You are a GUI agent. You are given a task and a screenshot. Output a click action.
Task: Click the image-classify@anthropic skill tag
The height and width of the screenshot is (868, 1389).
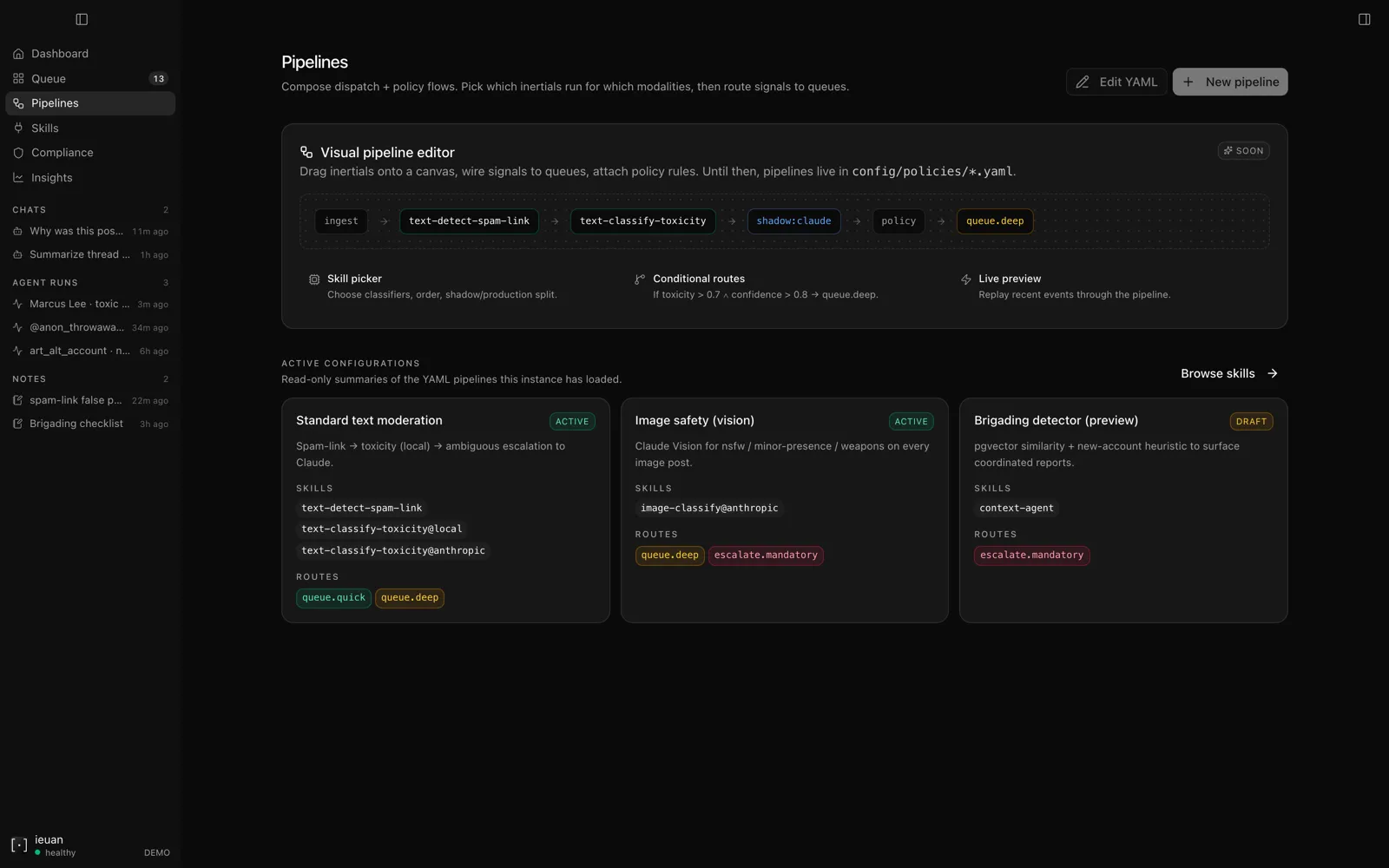pos(709,509)
